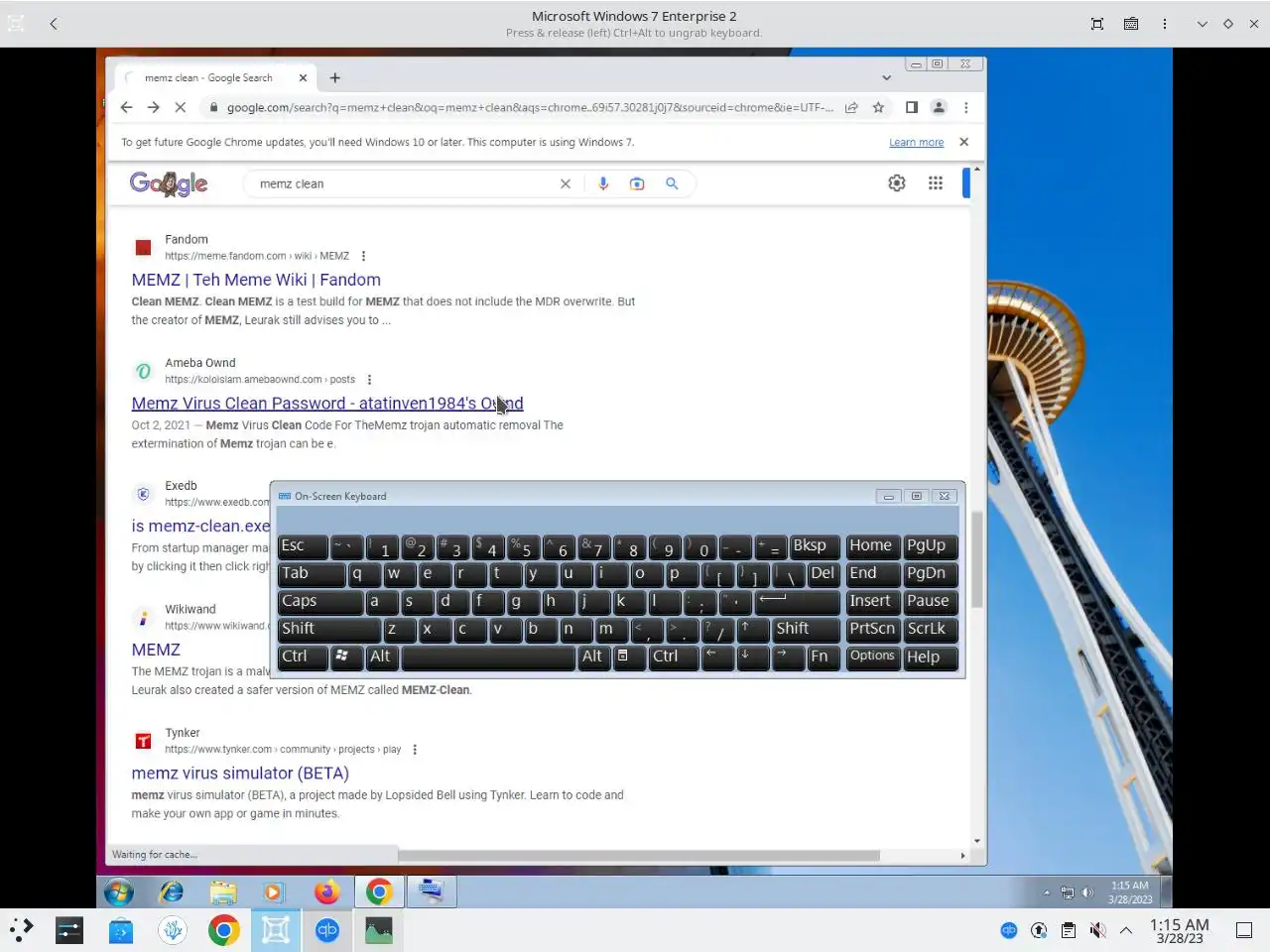Open Windows 7 Start menu
The image size is (1270, 952).
119,892
